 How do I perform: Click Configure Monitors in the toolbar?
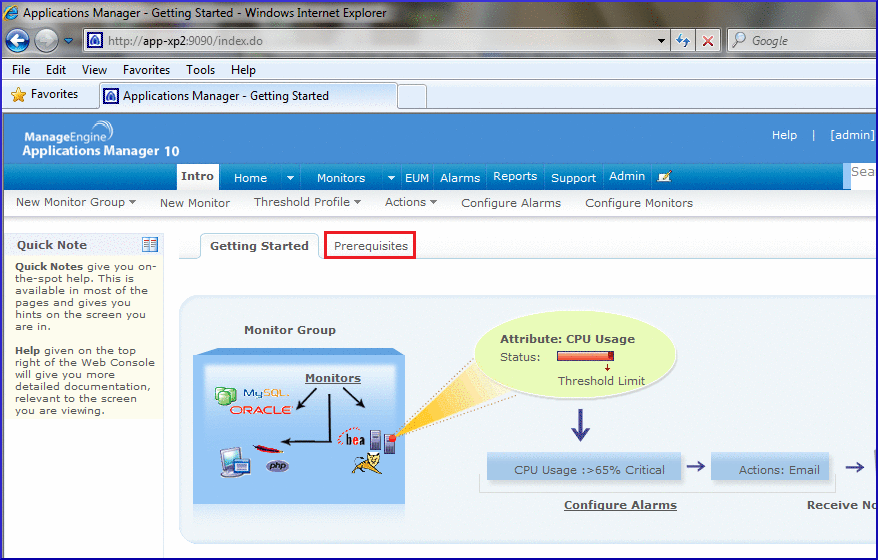click(639, 203)
